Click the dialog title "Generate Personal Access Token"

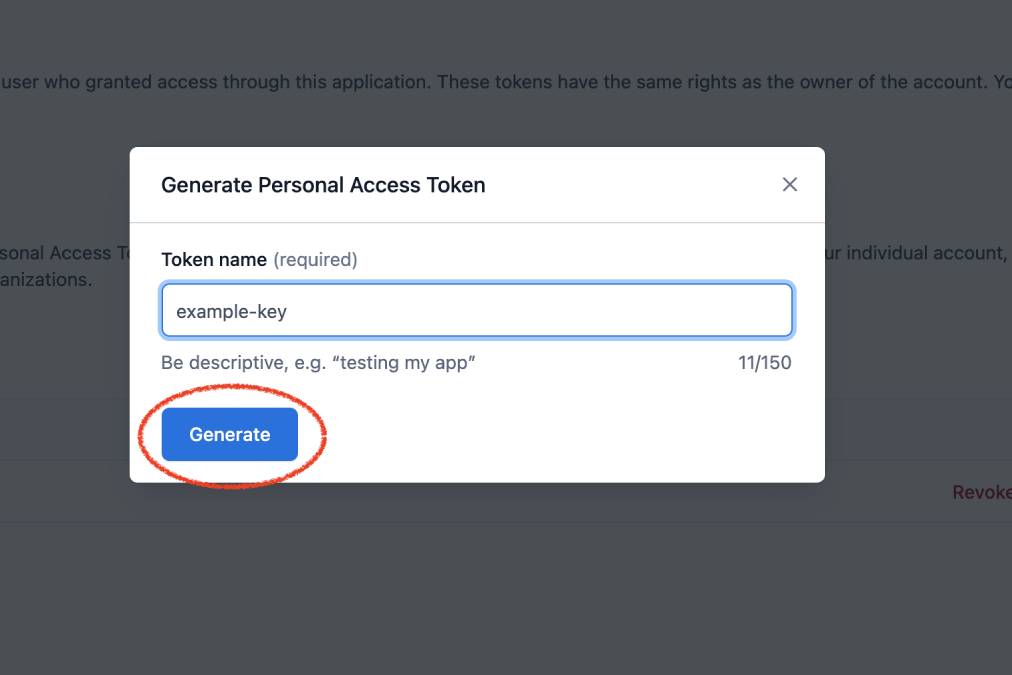pos(323,185)
